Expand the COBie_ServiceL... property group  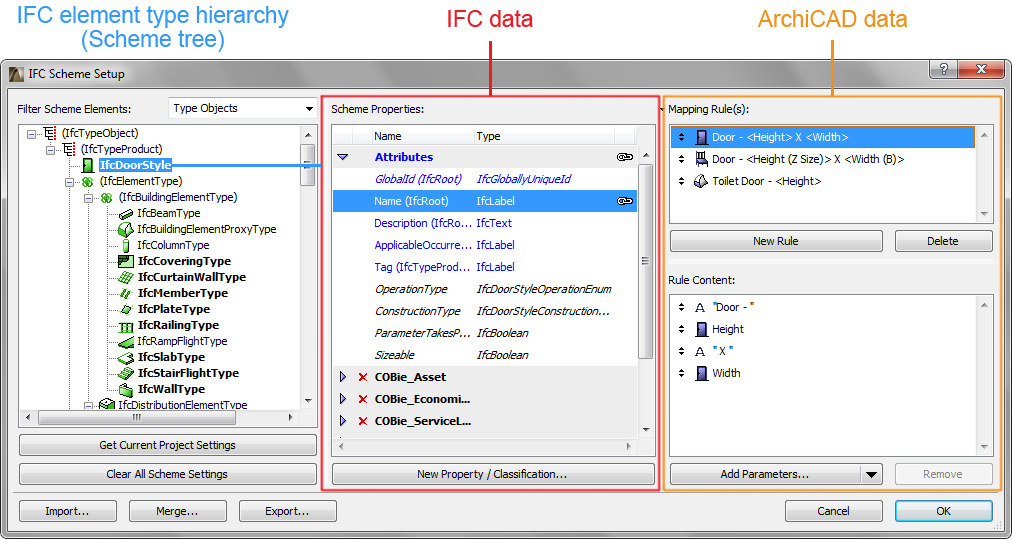pos(343,422)
